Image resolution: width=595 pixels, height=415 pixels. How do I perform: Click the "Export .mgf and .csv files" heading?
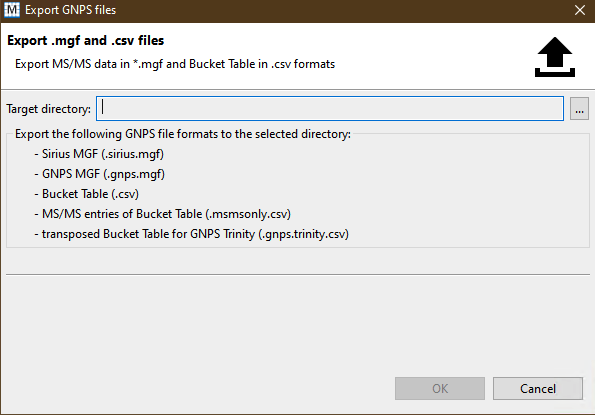[85, 40]
